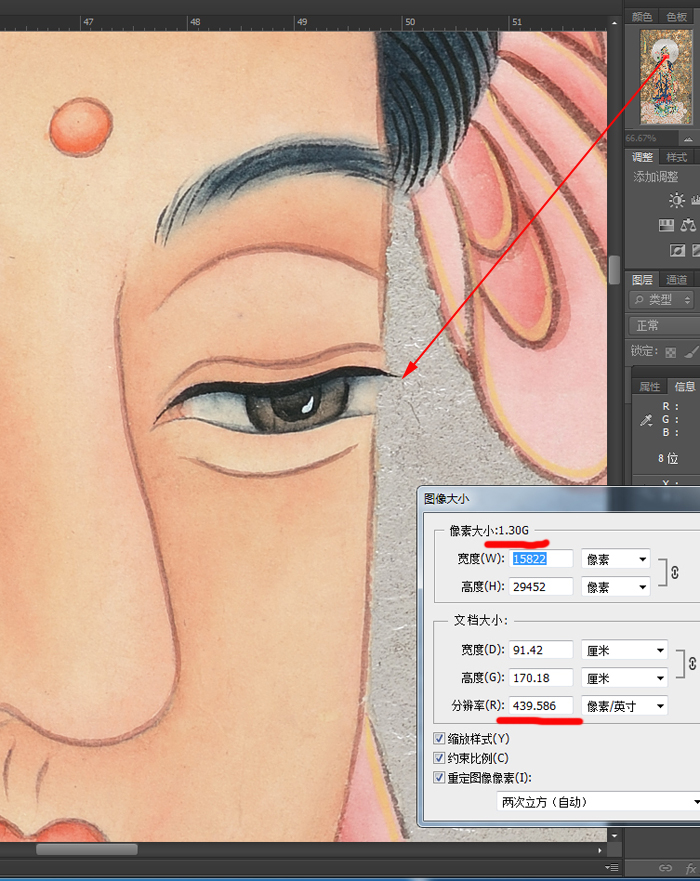700x881 pixels.
Task: Click the navigator painting thumbnail
Action: [x=666, y=77]
